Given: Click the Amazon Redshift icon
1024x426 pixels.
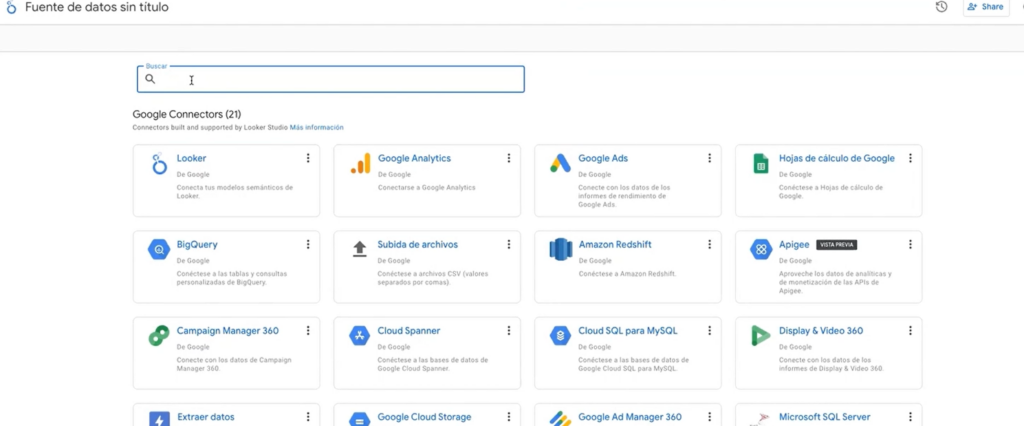Looking at the screenshot, I should tap(560, 250).
